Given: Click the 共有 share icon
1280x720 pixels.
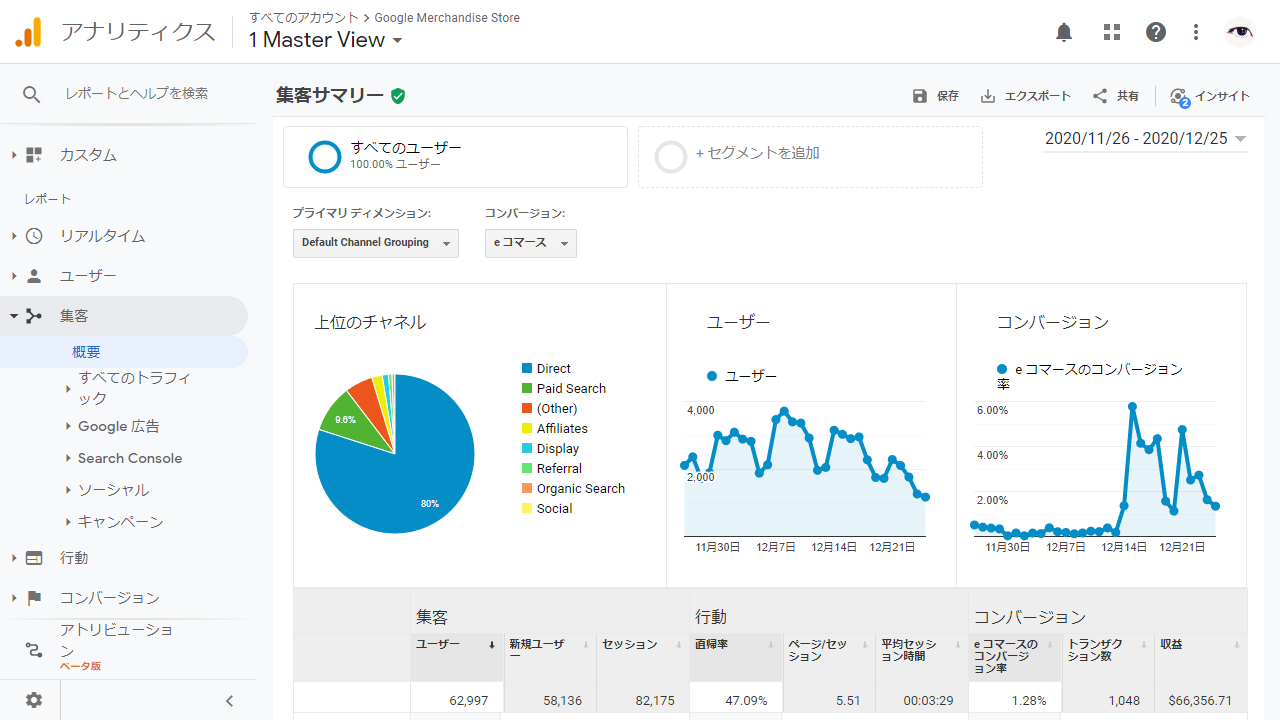Looking at the screenshot, I should click(x=1100, y=96).
